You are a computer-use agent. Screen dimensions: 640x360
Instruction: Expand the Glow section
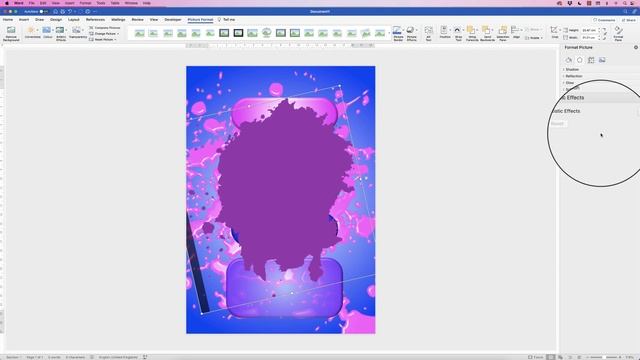[x=569, y=82]
